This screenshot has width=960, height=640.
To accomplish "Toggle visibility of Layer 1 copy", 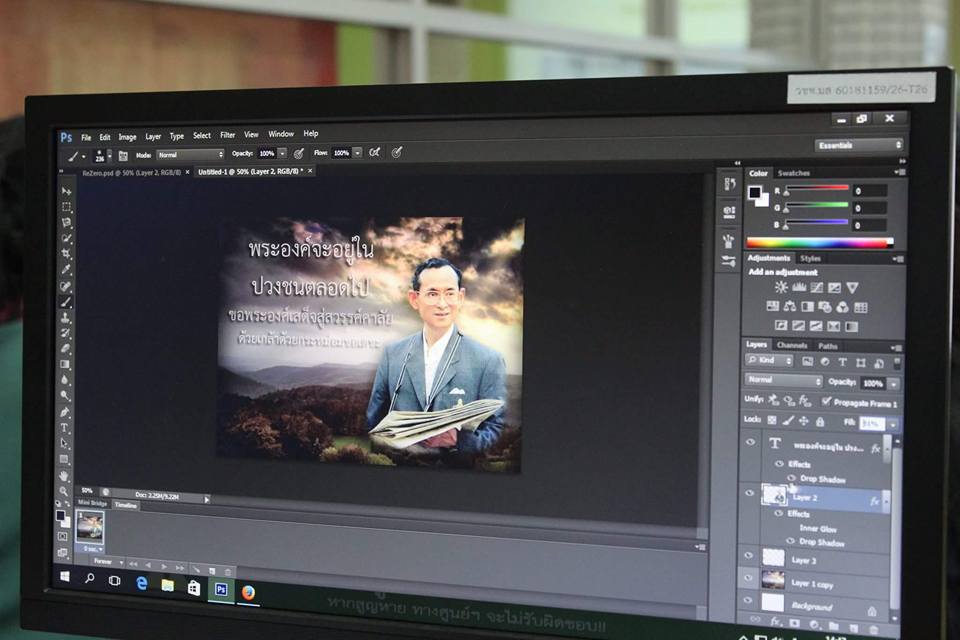I will (749, 580).
